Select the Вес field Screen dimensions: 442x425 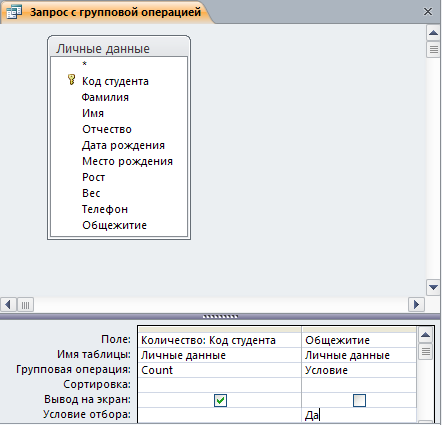pos(91,193)
